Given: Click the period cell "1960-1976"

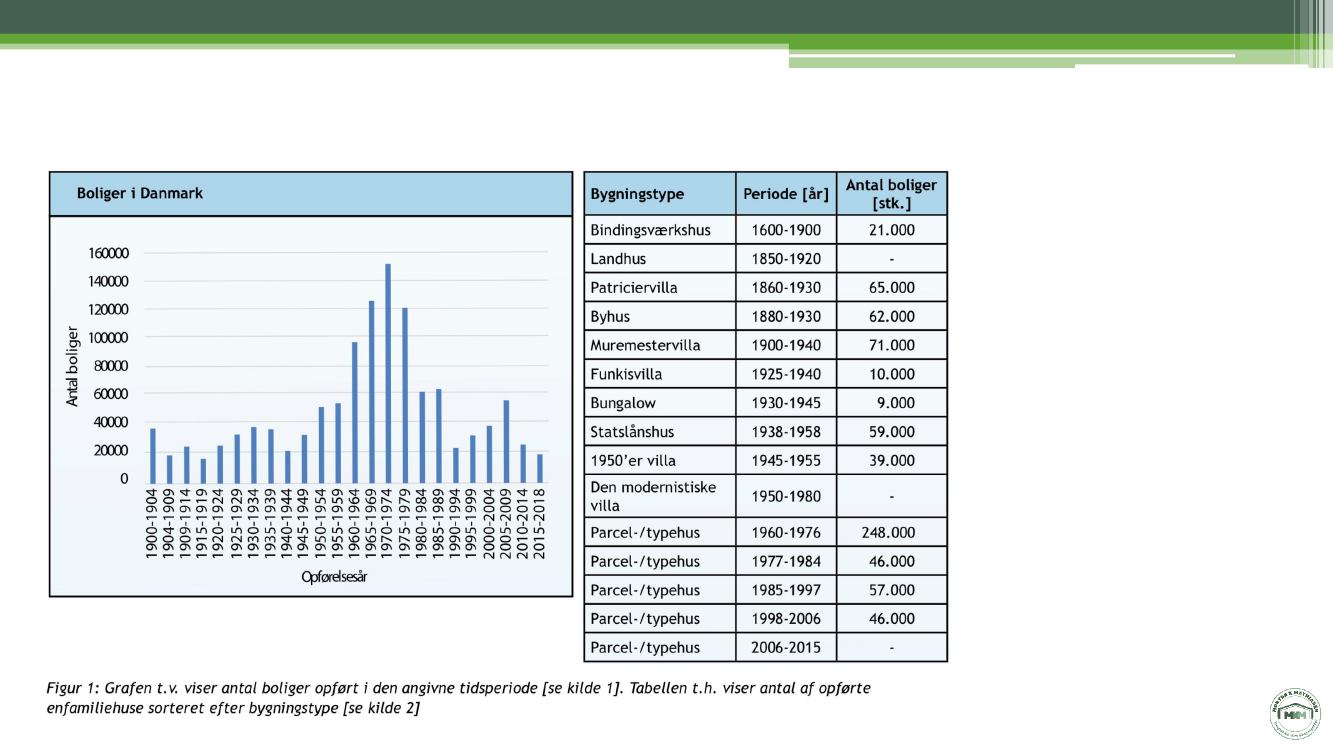Looking at the screenshot, I should (786, 533).
